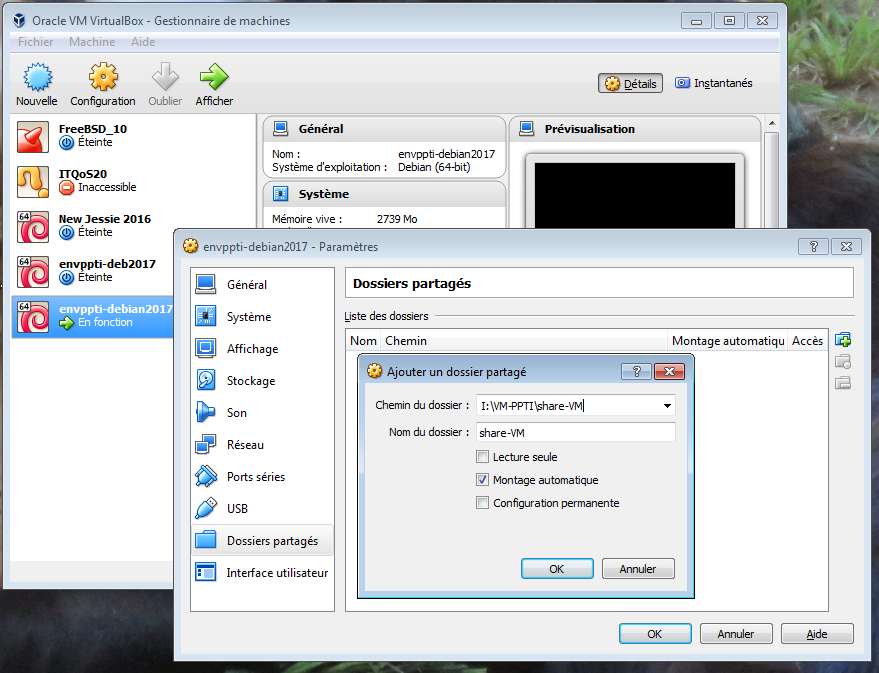The height and width of the screenshot is (673, 879).
Task: Enable the Lecture seule checkbox
Action: click(483, 457)
